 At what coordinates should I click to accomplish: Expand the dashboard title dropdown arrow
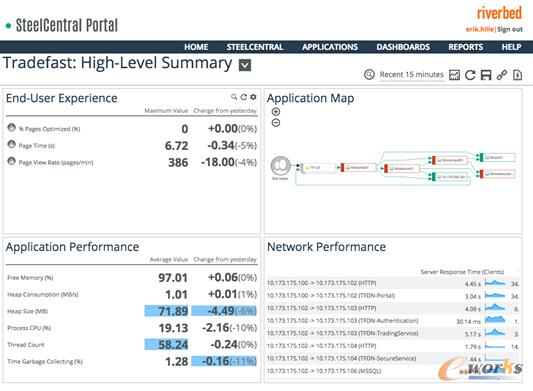[x=245, y=65]
